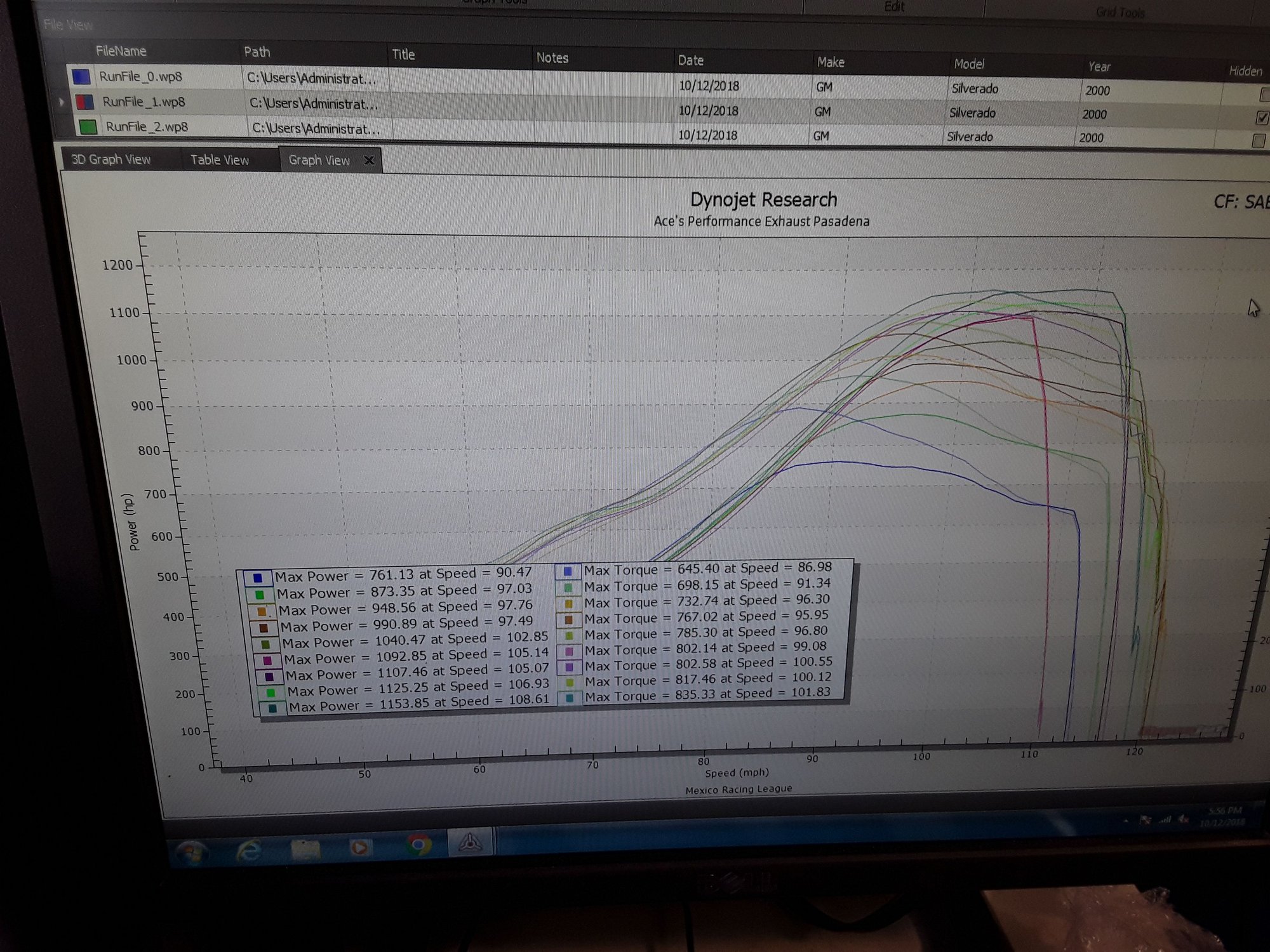This screenshot has height=952, width=1270.
Task: Expand the RunFile_1.wp8 row arrow
Action: click(x=62, y=102)
